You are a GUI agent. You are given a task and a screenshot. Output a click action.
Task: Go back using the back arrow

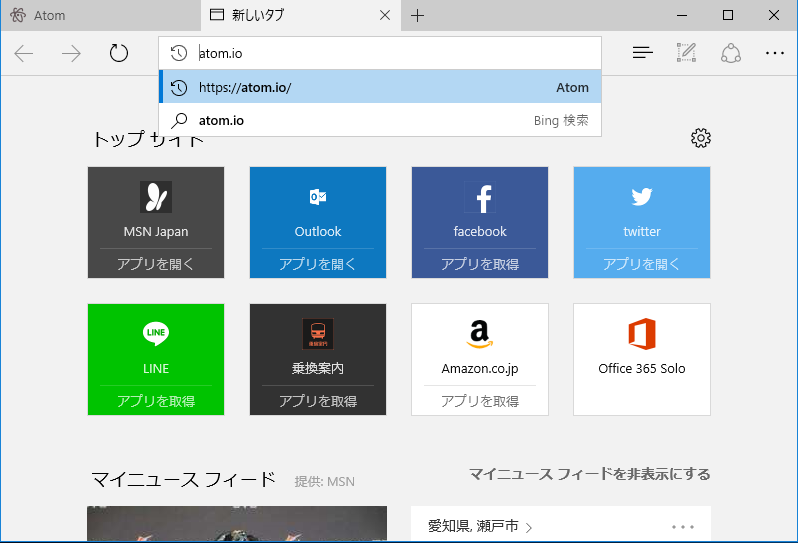click(x=23, y=53)
